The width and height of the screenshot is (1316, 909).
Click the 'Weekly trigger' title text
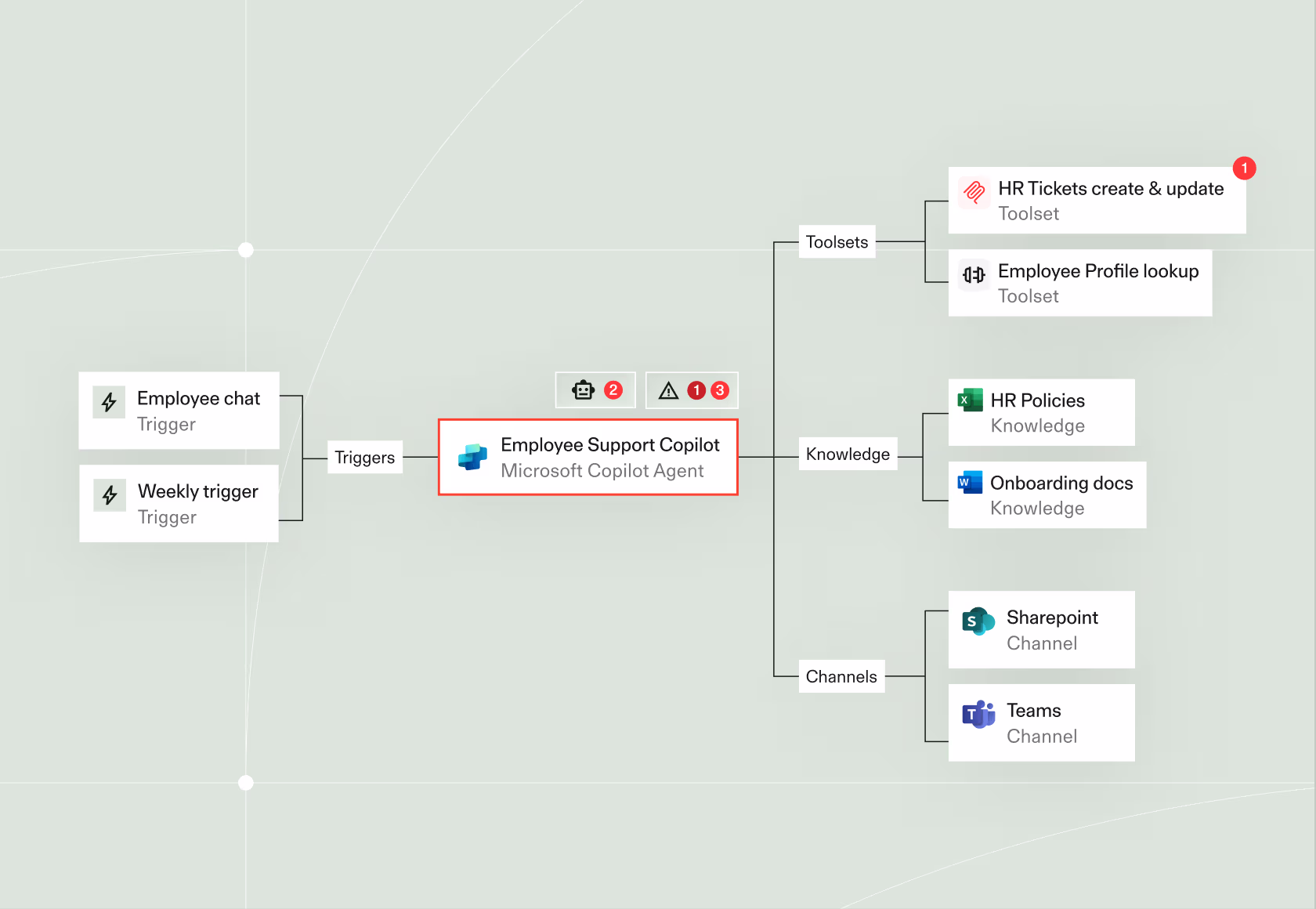click(198, 491)
